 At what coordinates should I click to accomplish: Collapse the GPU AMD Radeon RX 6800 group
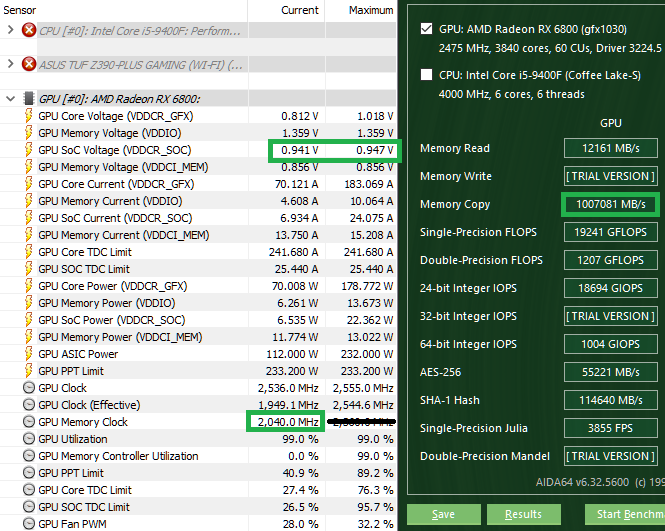click(11, 99)
